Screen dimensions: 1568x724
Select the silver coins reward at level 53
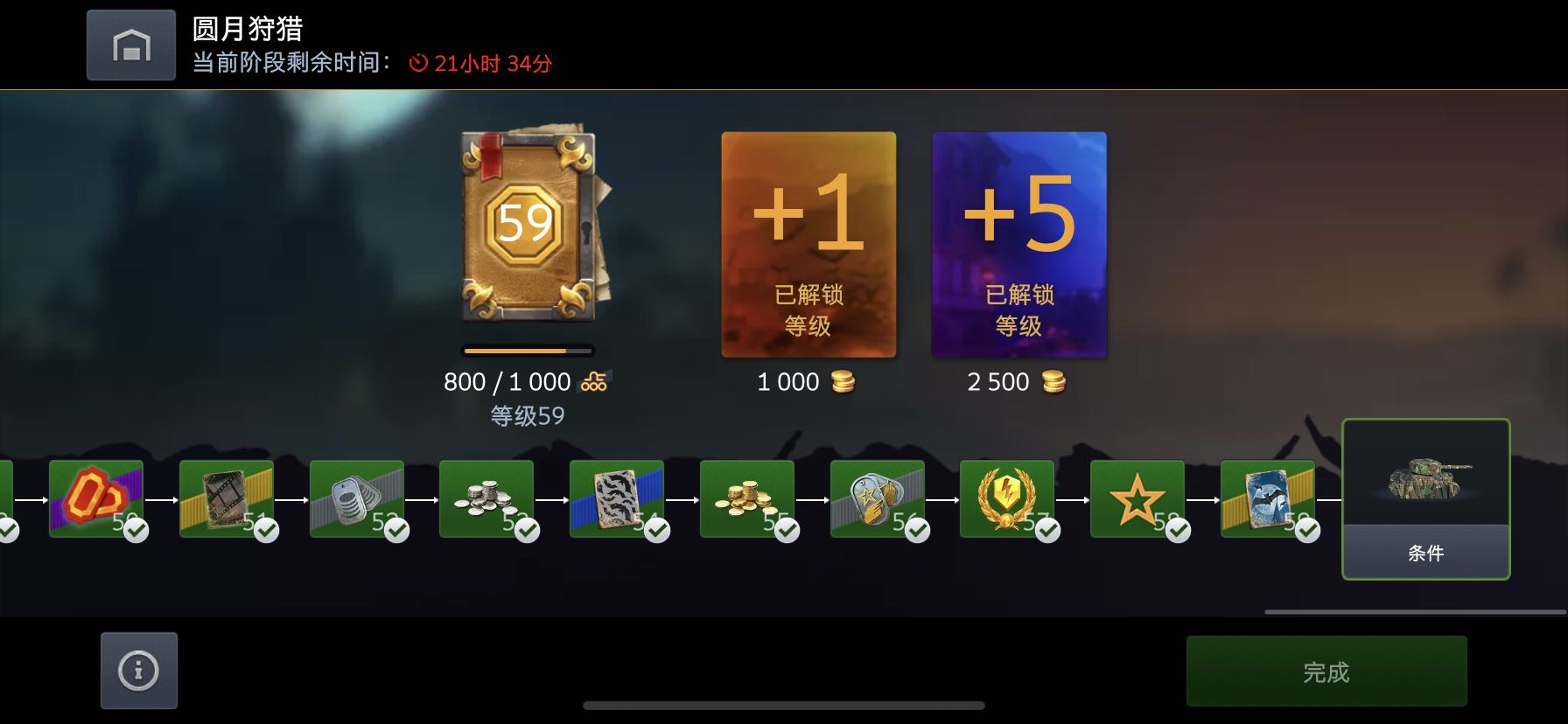pos(486,498)
